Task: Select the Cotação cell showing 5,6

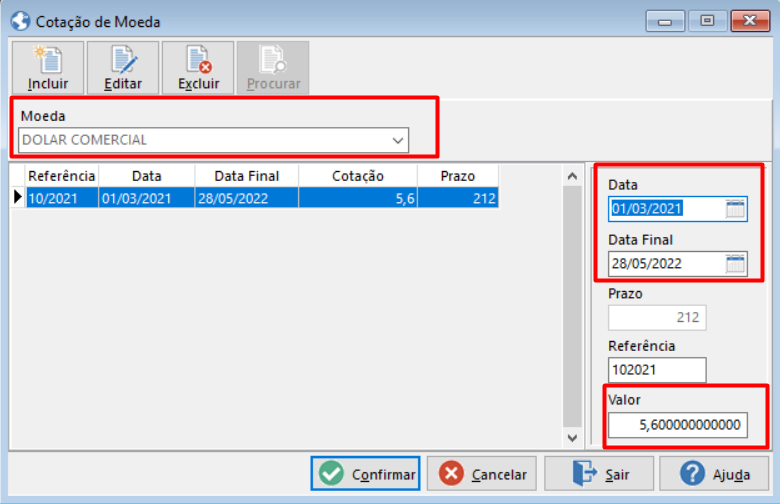Action: click(358, 198)
